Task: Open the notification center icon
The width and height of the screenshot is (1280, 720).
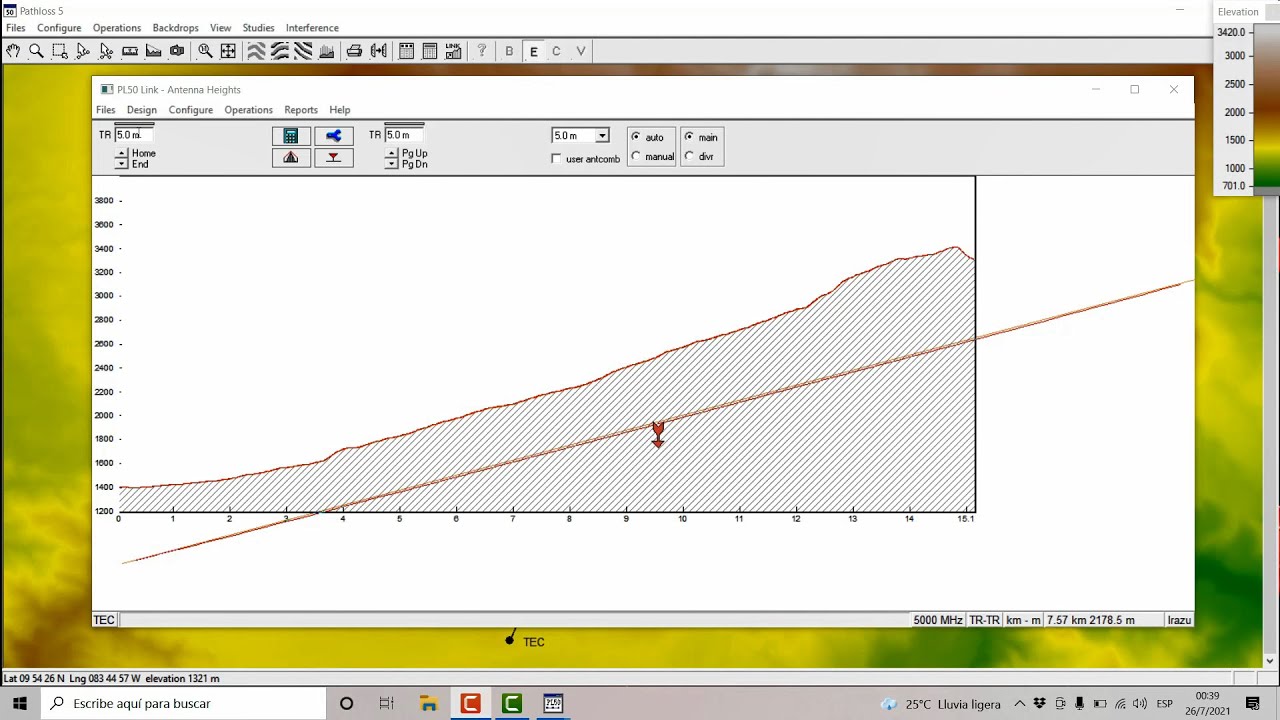Action: [x=1253, y=704]
